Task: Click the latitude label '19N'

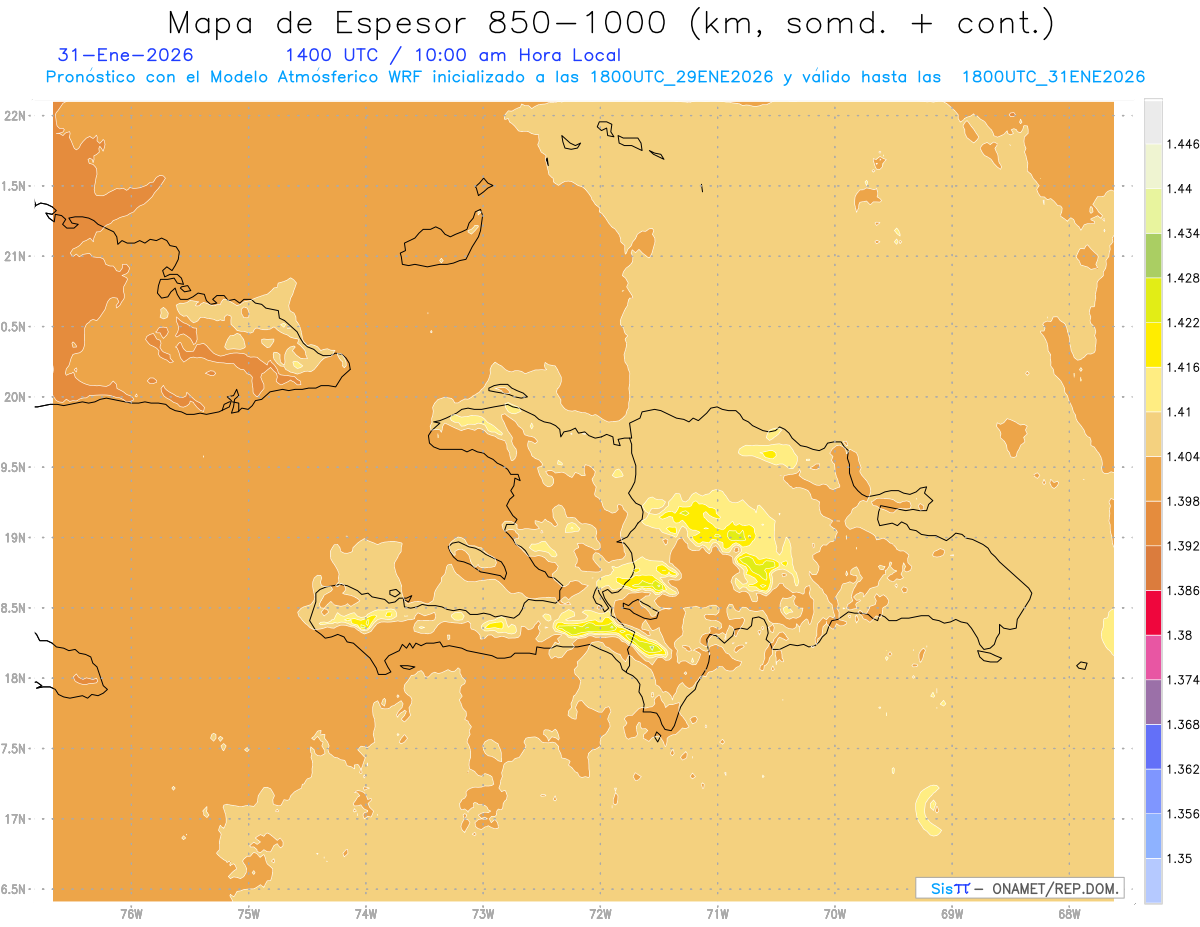Action: tap(15, 537)
